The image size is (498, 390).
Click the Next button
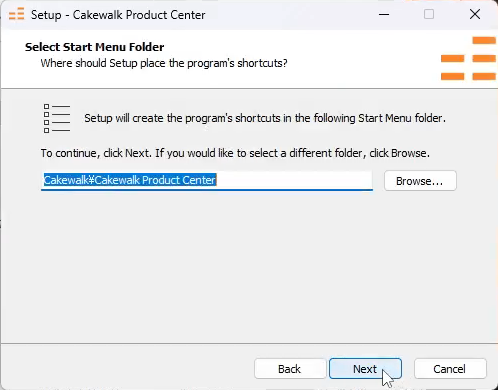[365, 369]
